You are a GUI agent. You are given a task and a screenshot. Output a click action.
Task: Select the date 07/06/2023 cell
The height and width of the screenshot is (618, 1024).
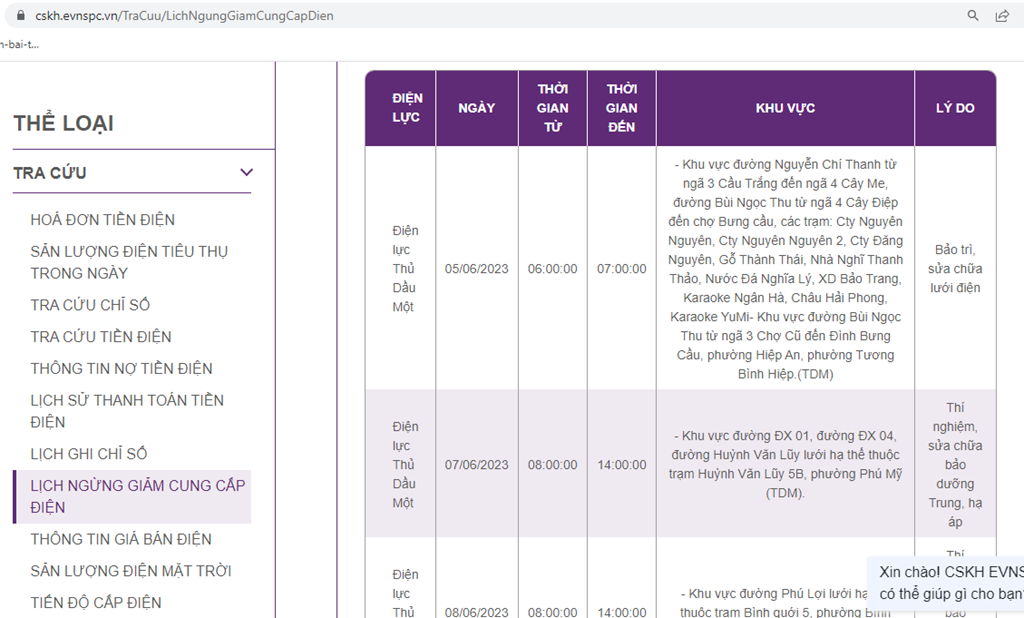click(x=477, y=464)
